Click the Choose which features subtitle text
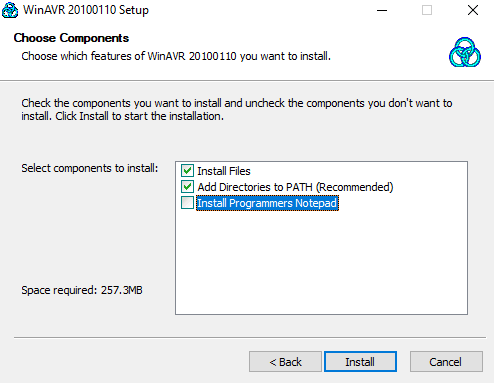 (x=176, y=56)
